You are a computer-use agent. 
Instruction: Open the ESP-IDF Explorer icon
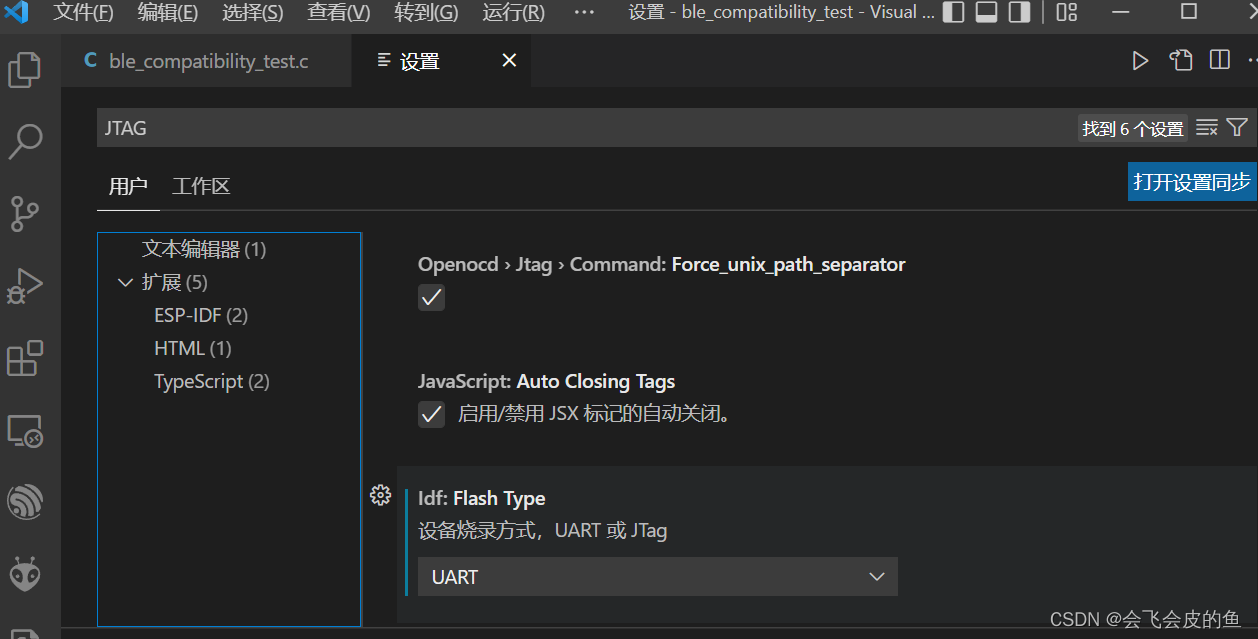tap(24, 502)
